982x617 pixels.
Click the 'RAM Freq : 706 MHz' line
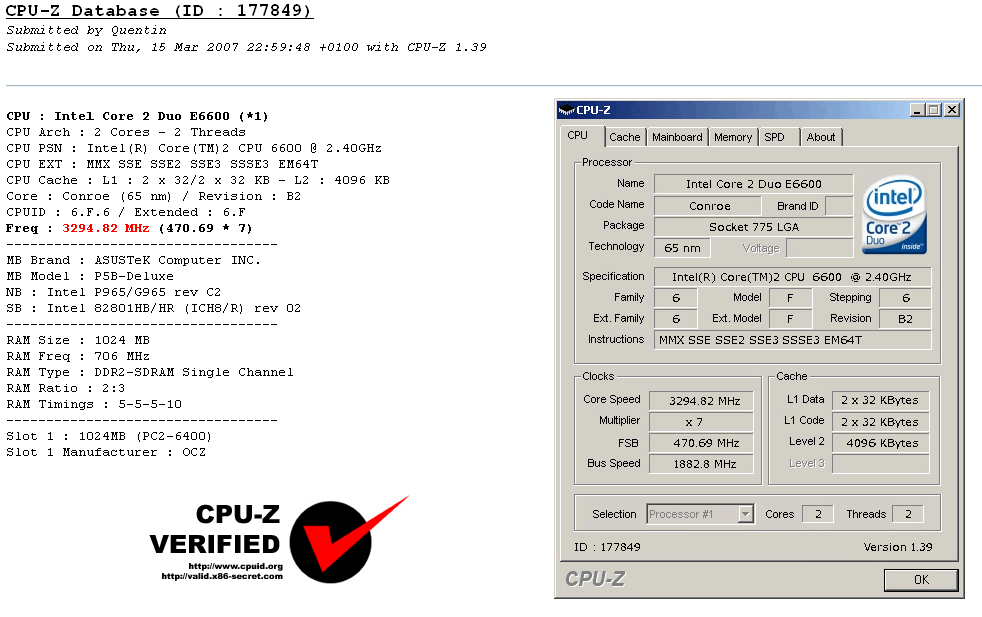point(78,356)
